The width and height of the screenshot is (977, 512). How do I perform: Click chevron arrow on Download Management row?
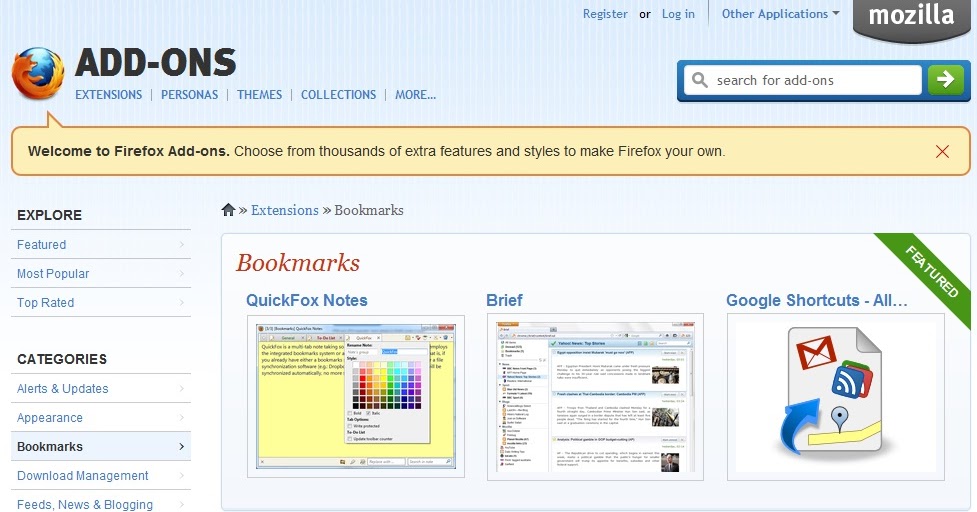point(181,475)
